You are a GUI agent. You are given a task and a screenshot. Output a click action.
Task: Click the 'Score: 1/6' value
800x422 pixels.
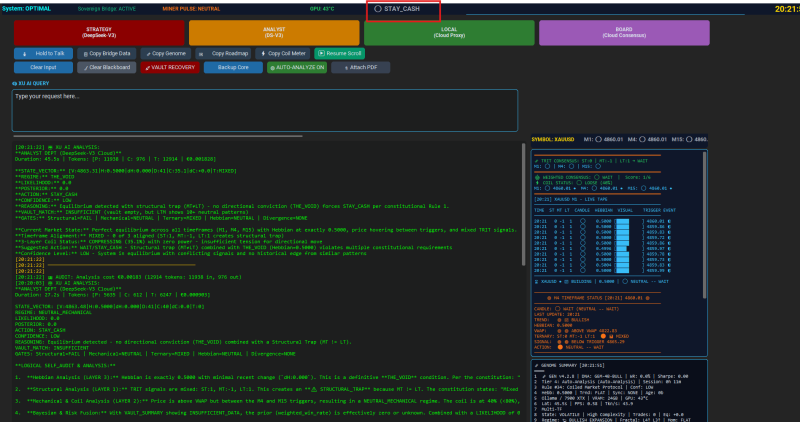pos(638,178)
